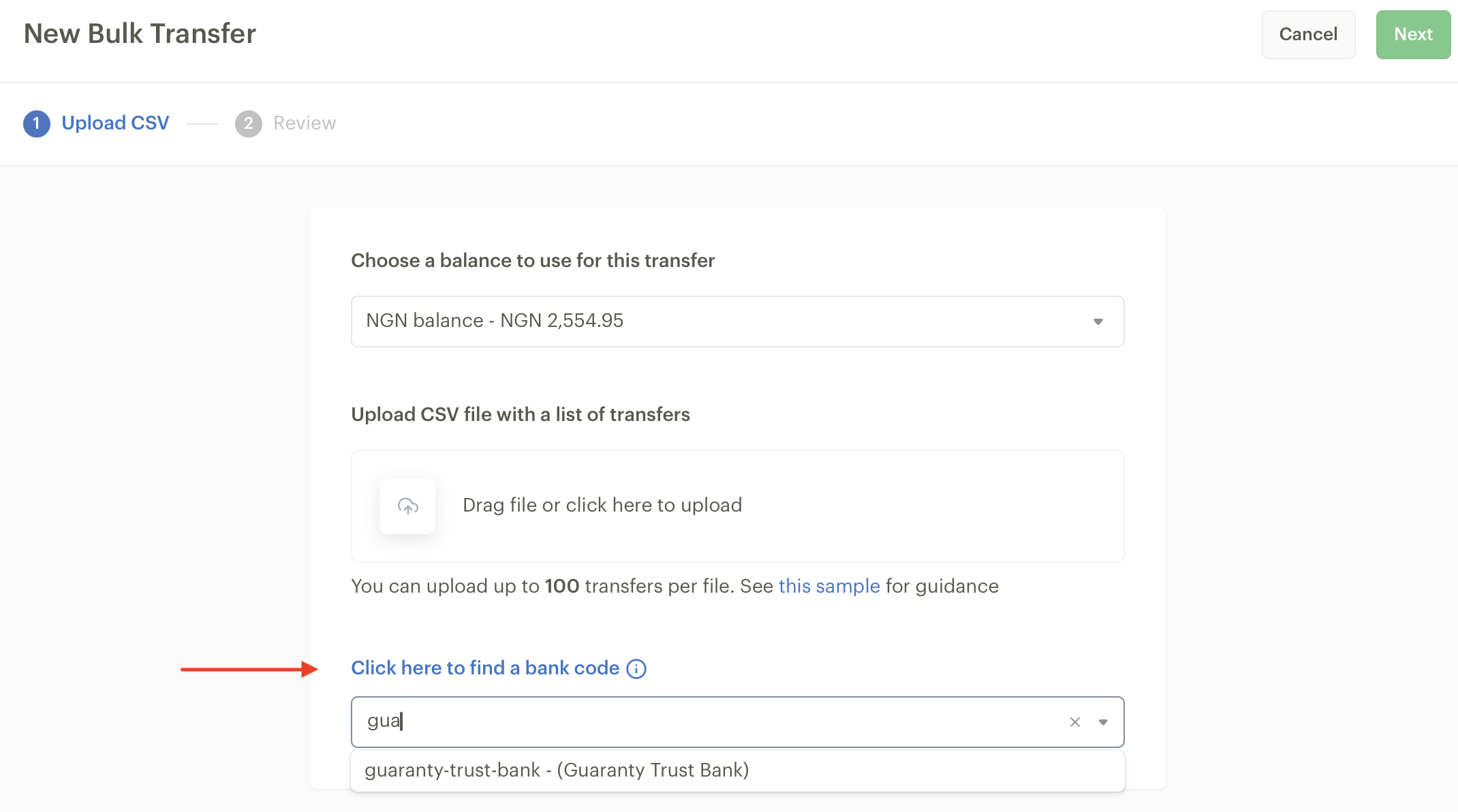
Task: Switch to the Upload CSV step
Action: (115, 123)
